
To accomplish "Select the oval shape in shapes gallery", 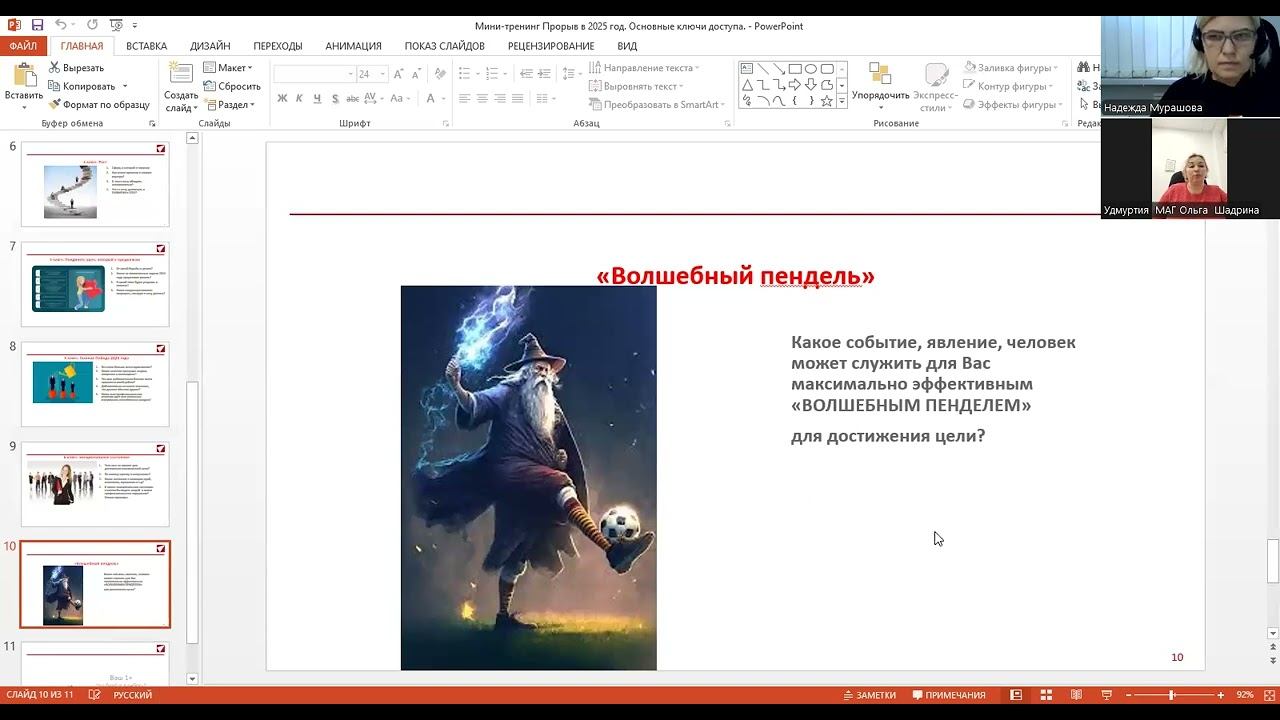I will tap(811, 69).
